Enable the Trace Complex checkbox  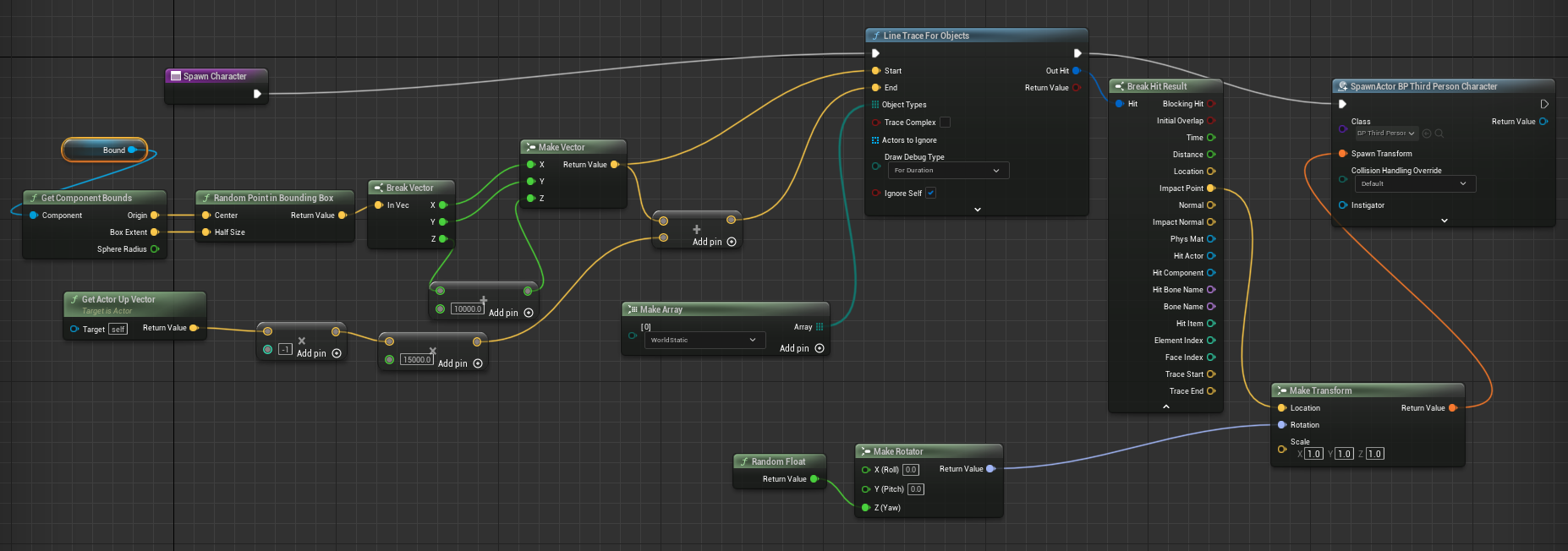pos(945,122)
